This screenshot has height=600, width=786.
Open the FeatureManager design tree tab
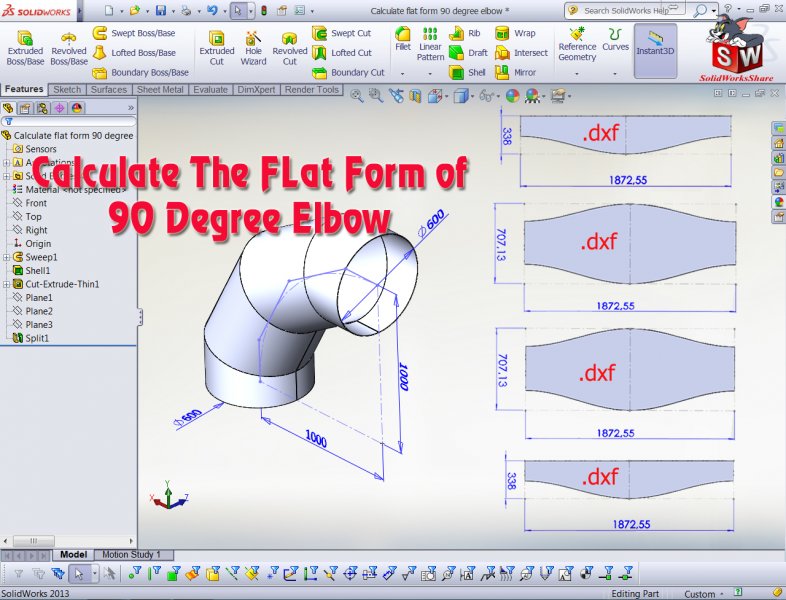click(x=8, y=108)
